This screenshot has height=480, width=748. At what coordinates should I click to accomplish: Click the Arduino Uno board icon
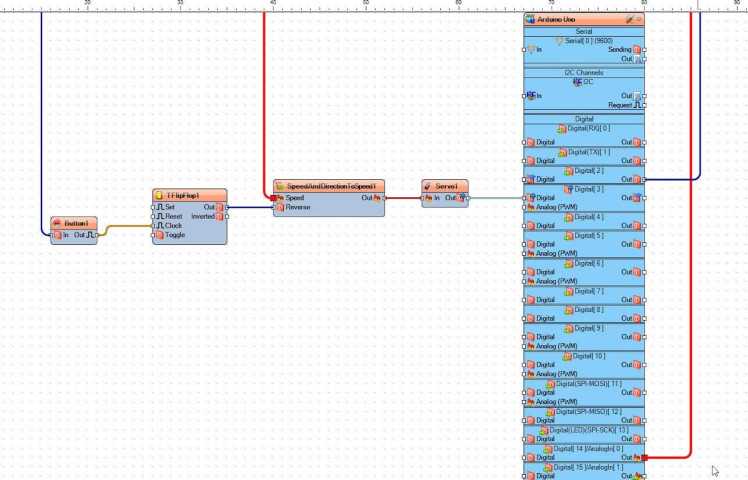click(530, 19)
